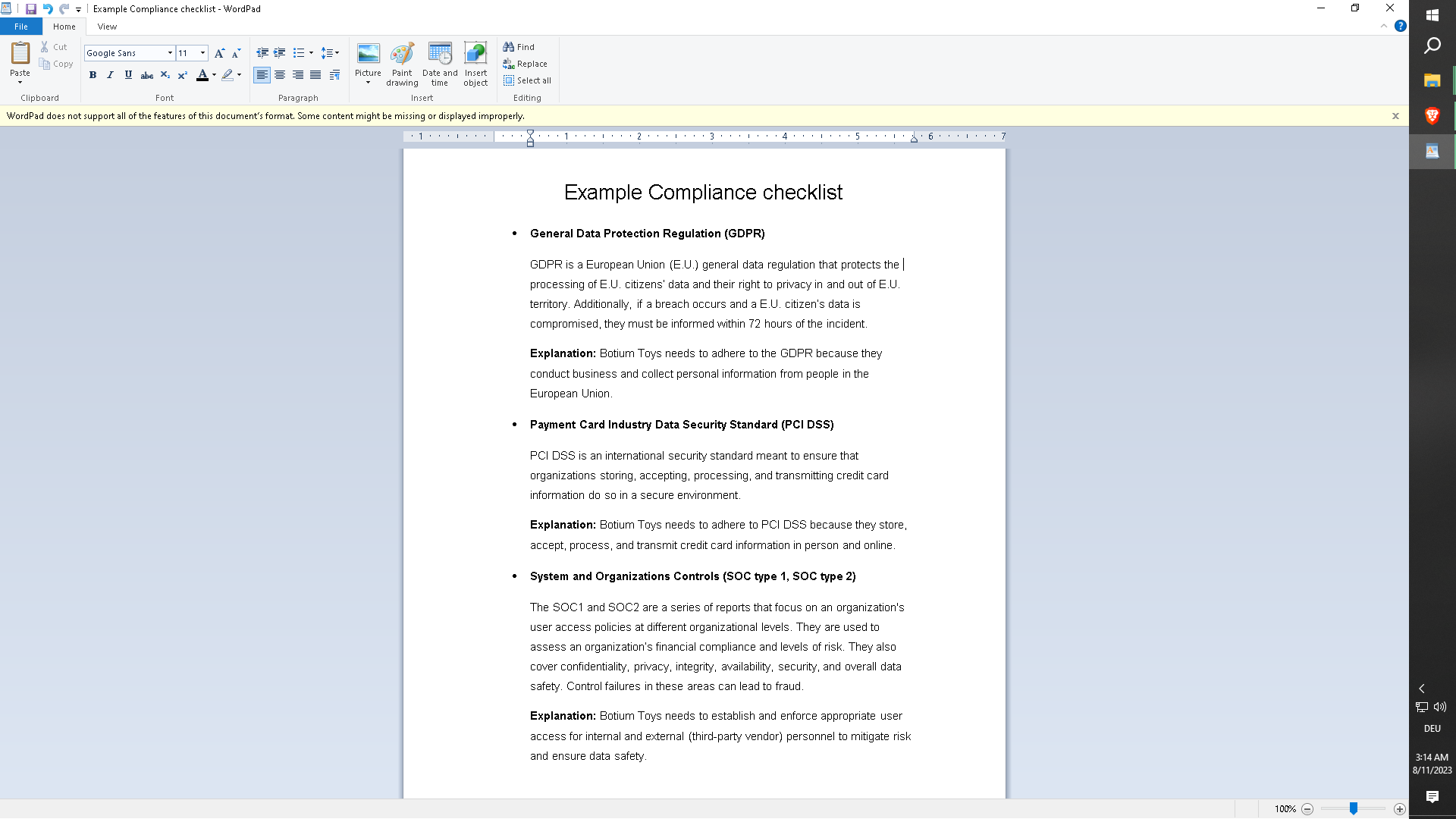
Task: Click the superscript icon
Action: pos(182,75)
